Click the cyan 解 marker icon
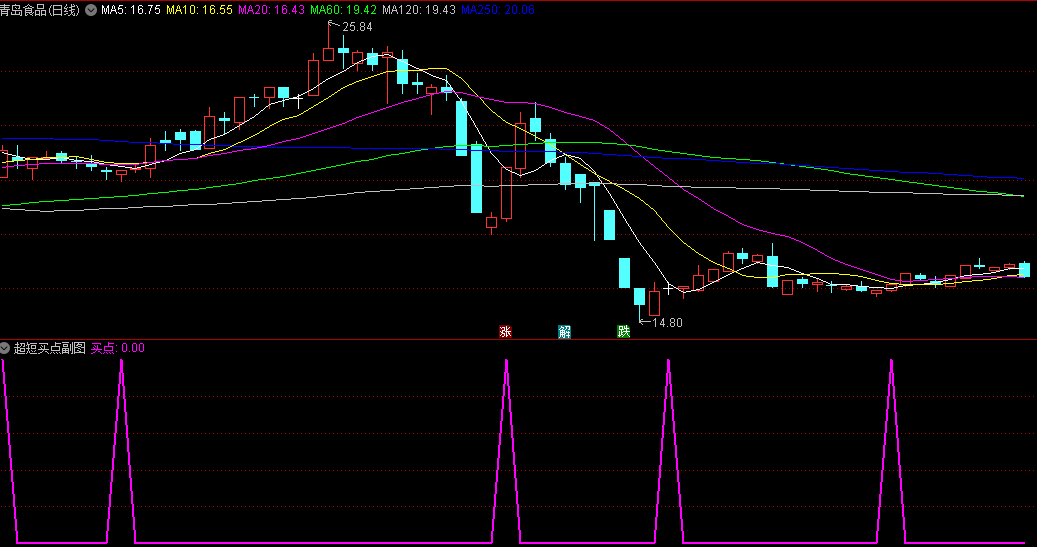 (x=564, y=331)
